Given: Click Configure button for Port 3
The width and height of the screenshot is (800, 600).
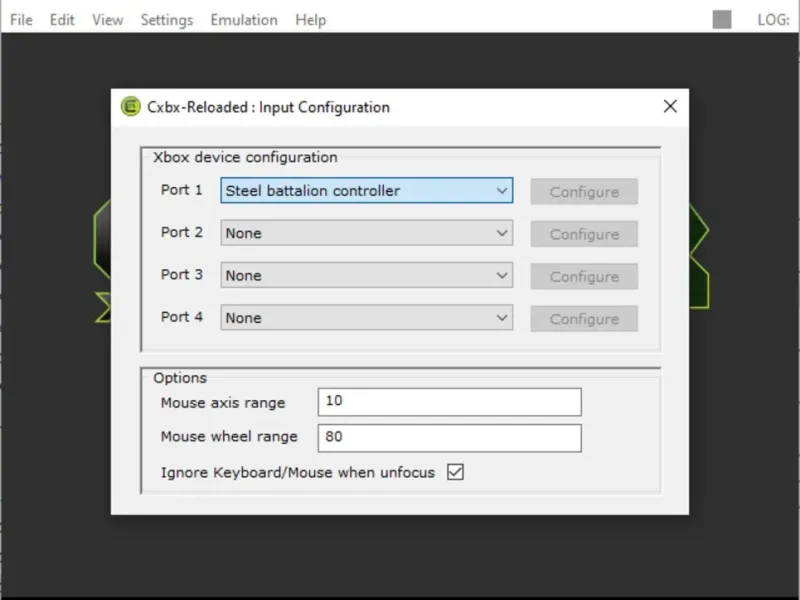Looking at the screenshot, I should (584, 277).
